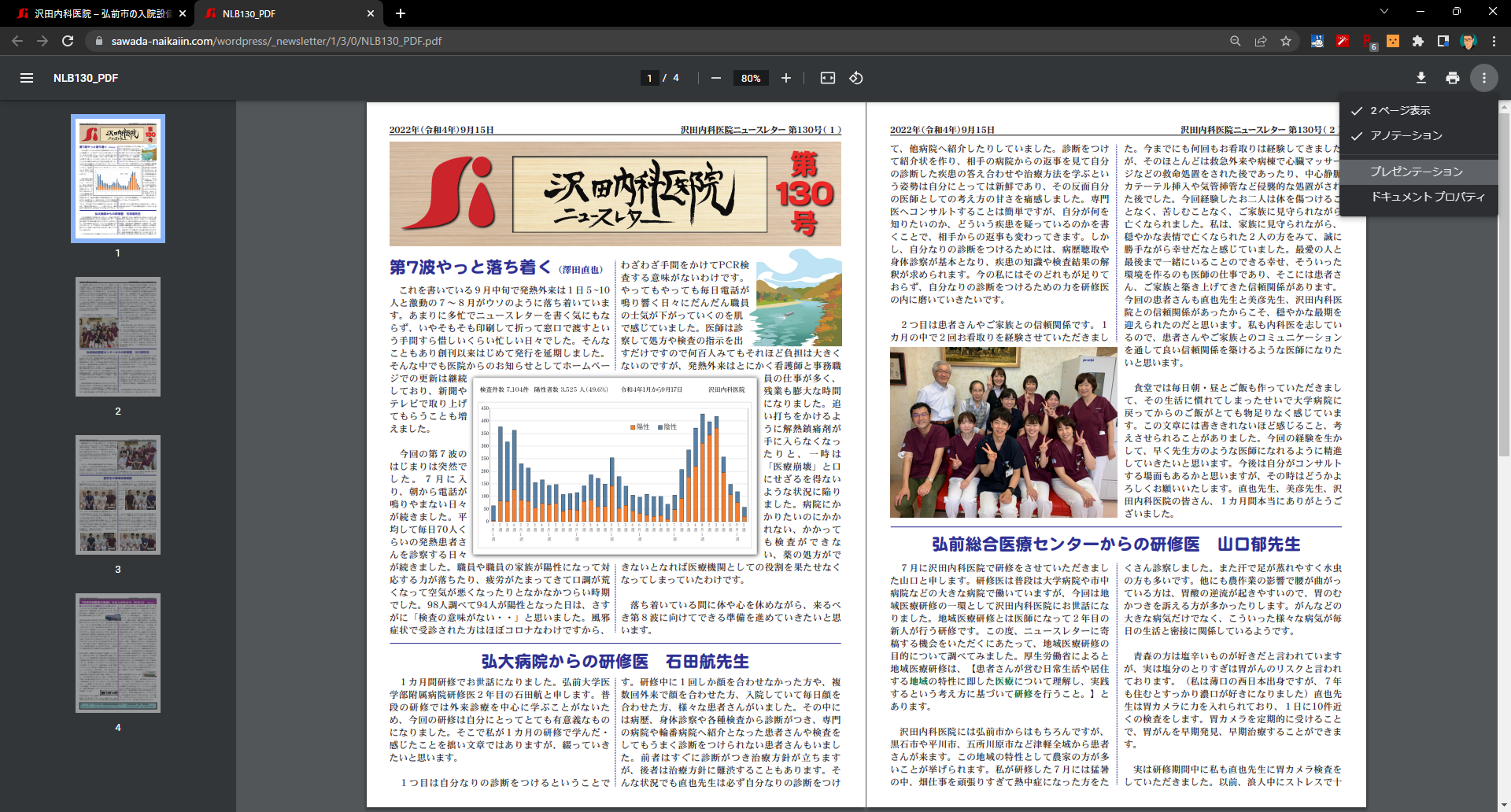This screenshot has width=1511, height=812.
Task: Open the Rakuten extension with badge 6
Action: click(1369, 42)
